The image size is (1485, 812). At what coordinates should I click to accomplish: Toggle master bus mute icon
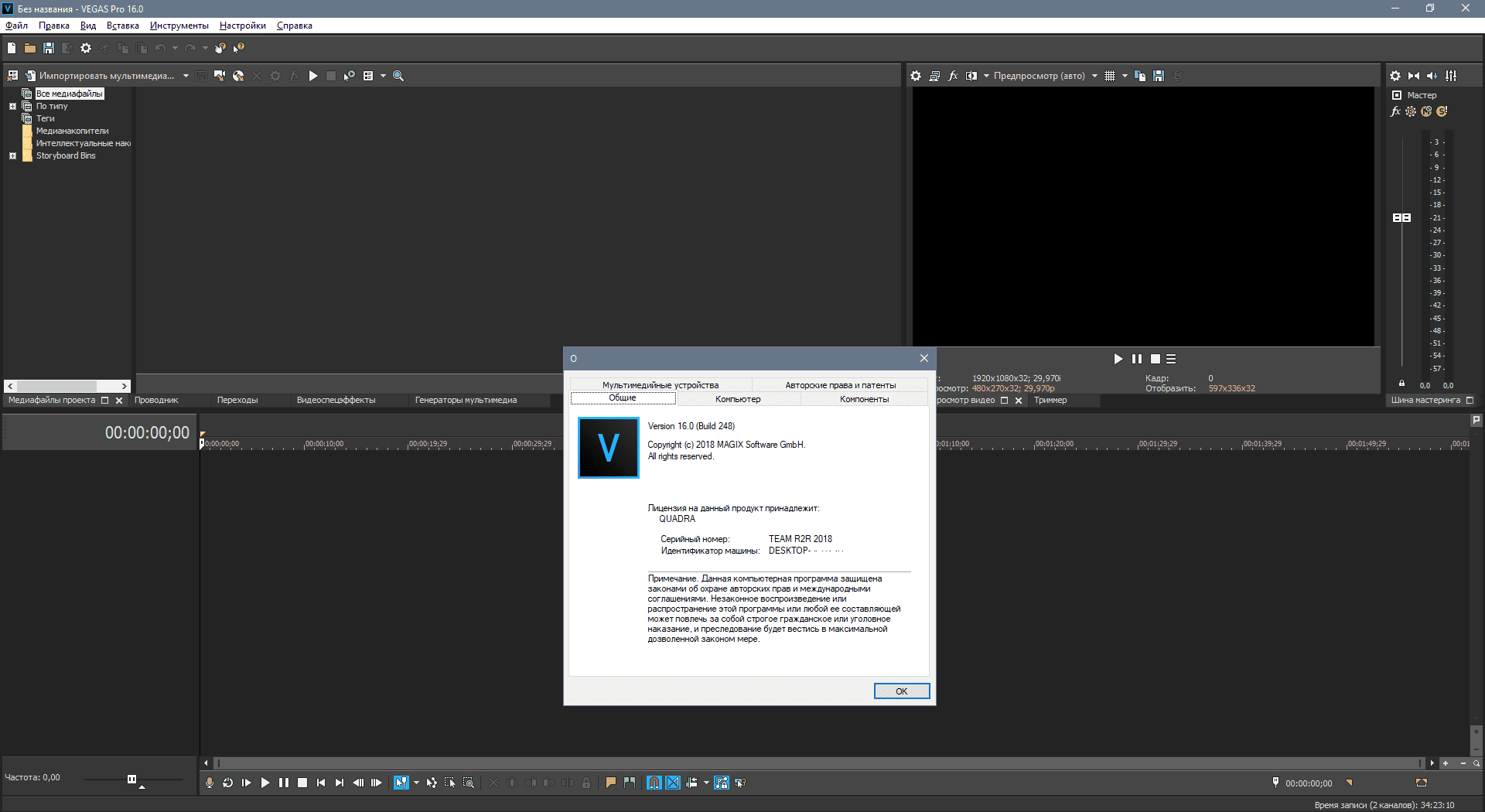point(1426,111)
